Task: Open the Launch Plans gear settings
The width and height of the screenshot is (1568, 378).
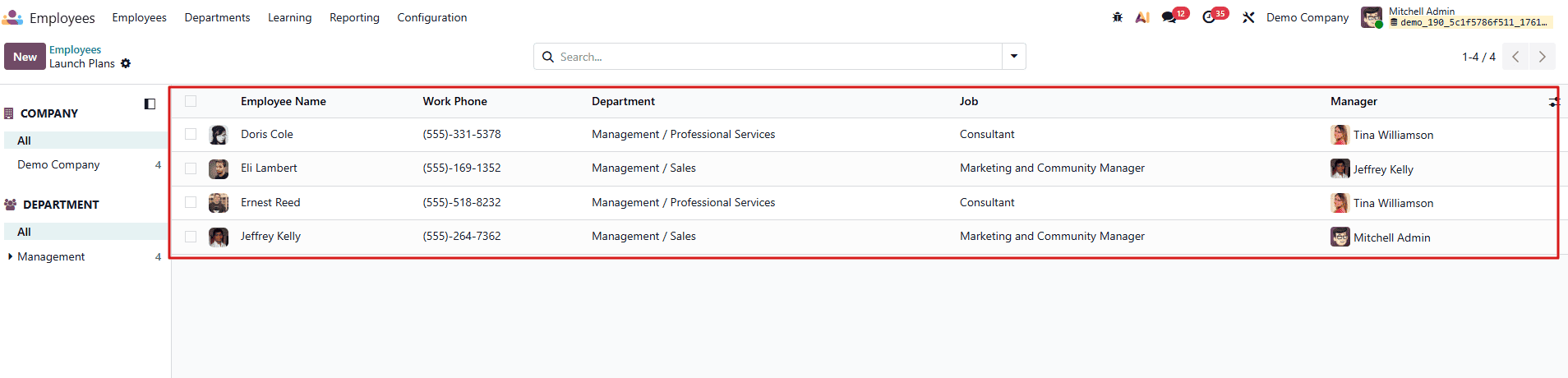Action: [126, 63]
